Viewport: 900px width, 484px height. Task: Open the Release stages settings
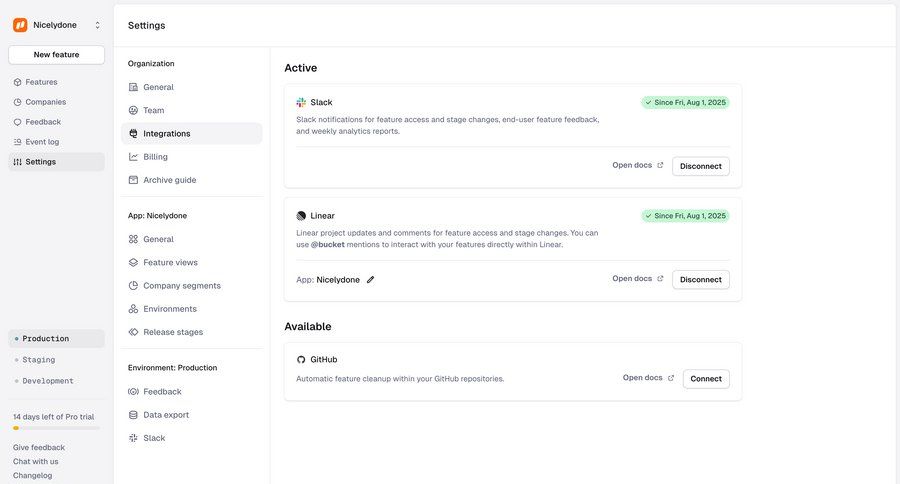tap(192, 332)
